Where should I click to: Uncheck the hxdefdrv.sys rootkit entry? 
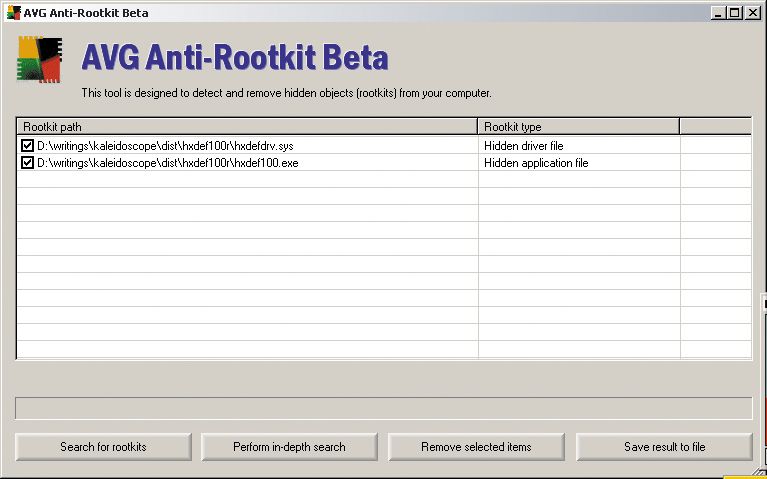tap(28, 146)
